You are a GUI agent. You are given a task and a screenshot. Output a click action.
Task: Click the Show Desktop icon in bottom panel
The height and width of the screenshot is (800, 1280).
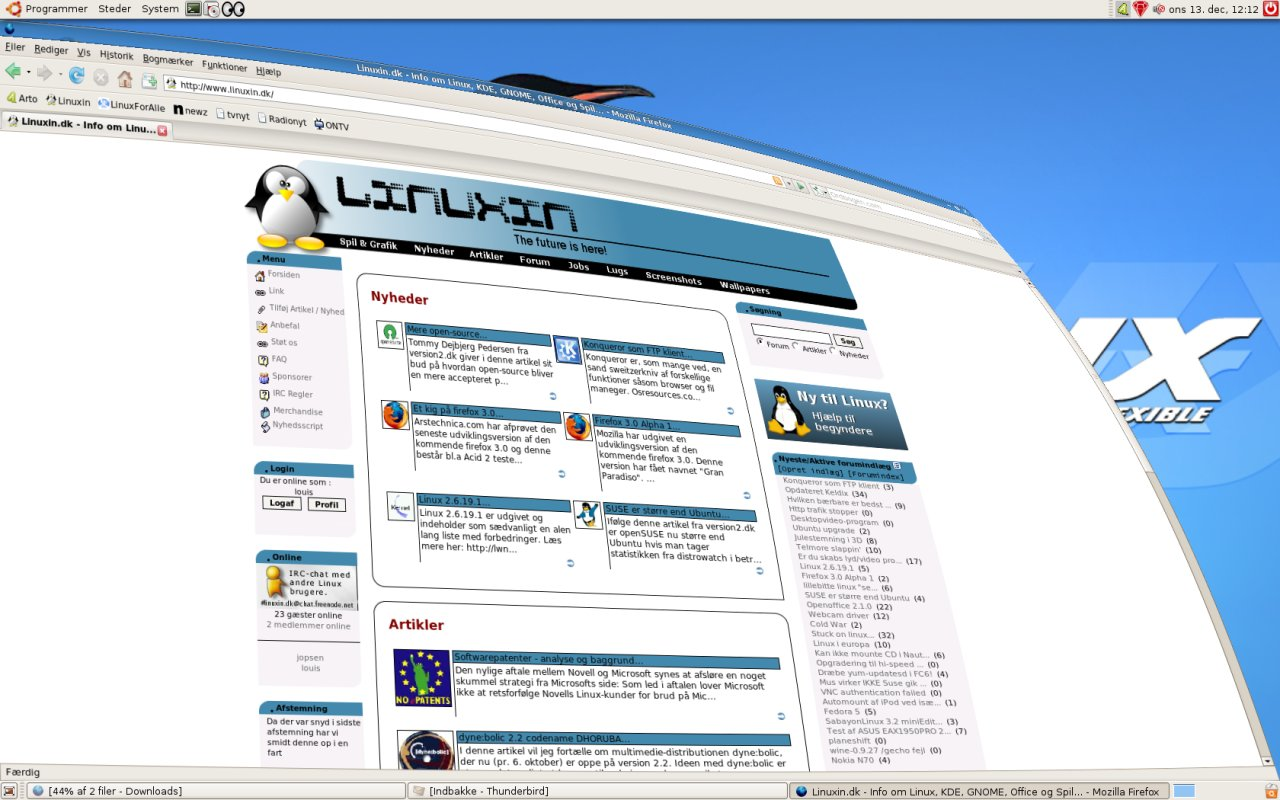tap(9, 791)
